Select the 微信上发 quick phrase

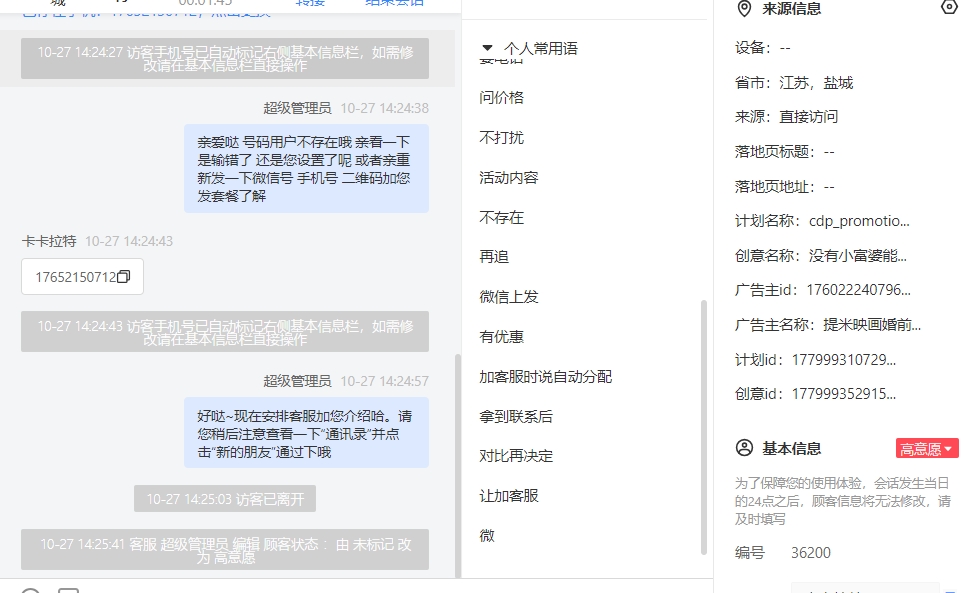pyautogui.click(x=508, y=297)
